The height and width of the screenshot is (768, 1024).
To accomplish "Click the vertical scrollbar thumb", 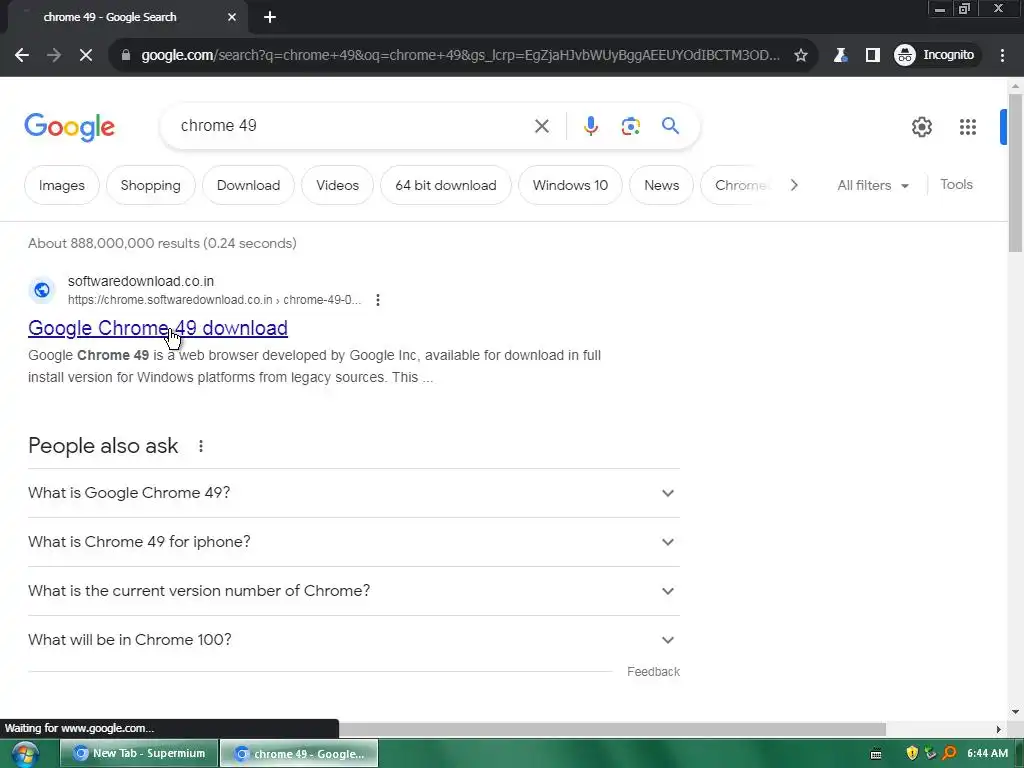I will point(1015,172).
